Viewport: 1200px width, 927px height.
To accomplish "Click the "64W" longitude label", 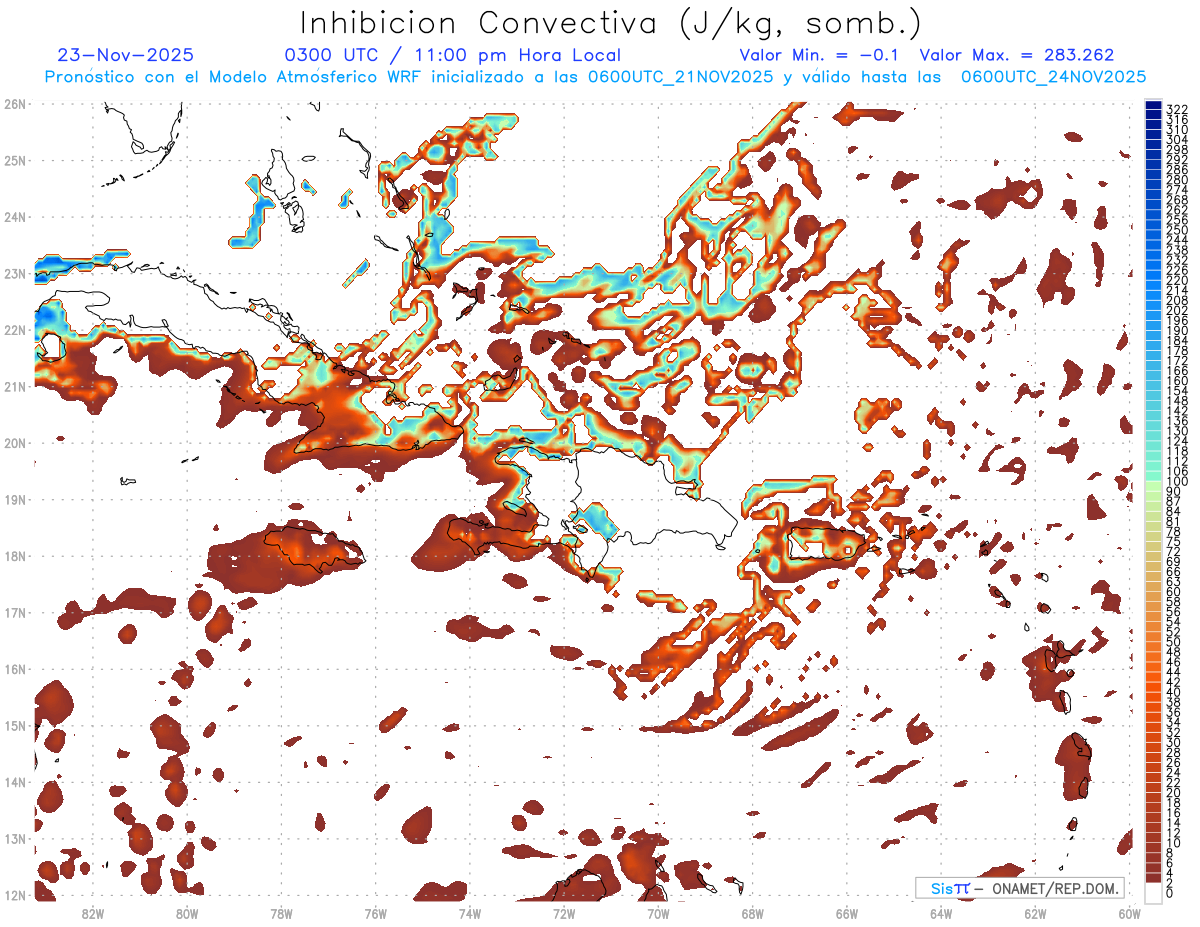I will pos(941,913).
